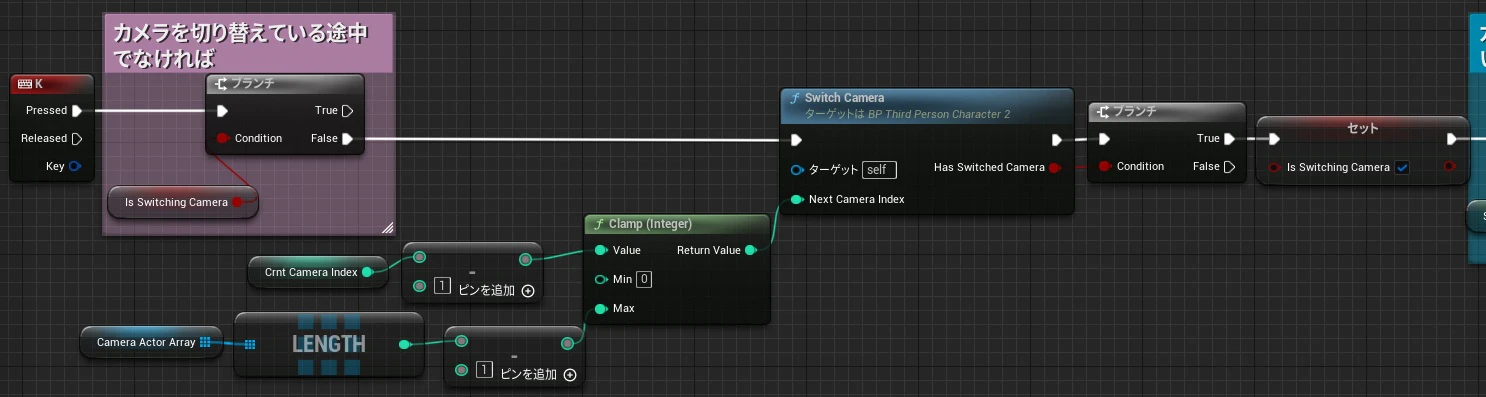Click True pin of branch after Switch Camera
The height and width of the screenshot is (397, 1486).
click(x=1229, y=139)
